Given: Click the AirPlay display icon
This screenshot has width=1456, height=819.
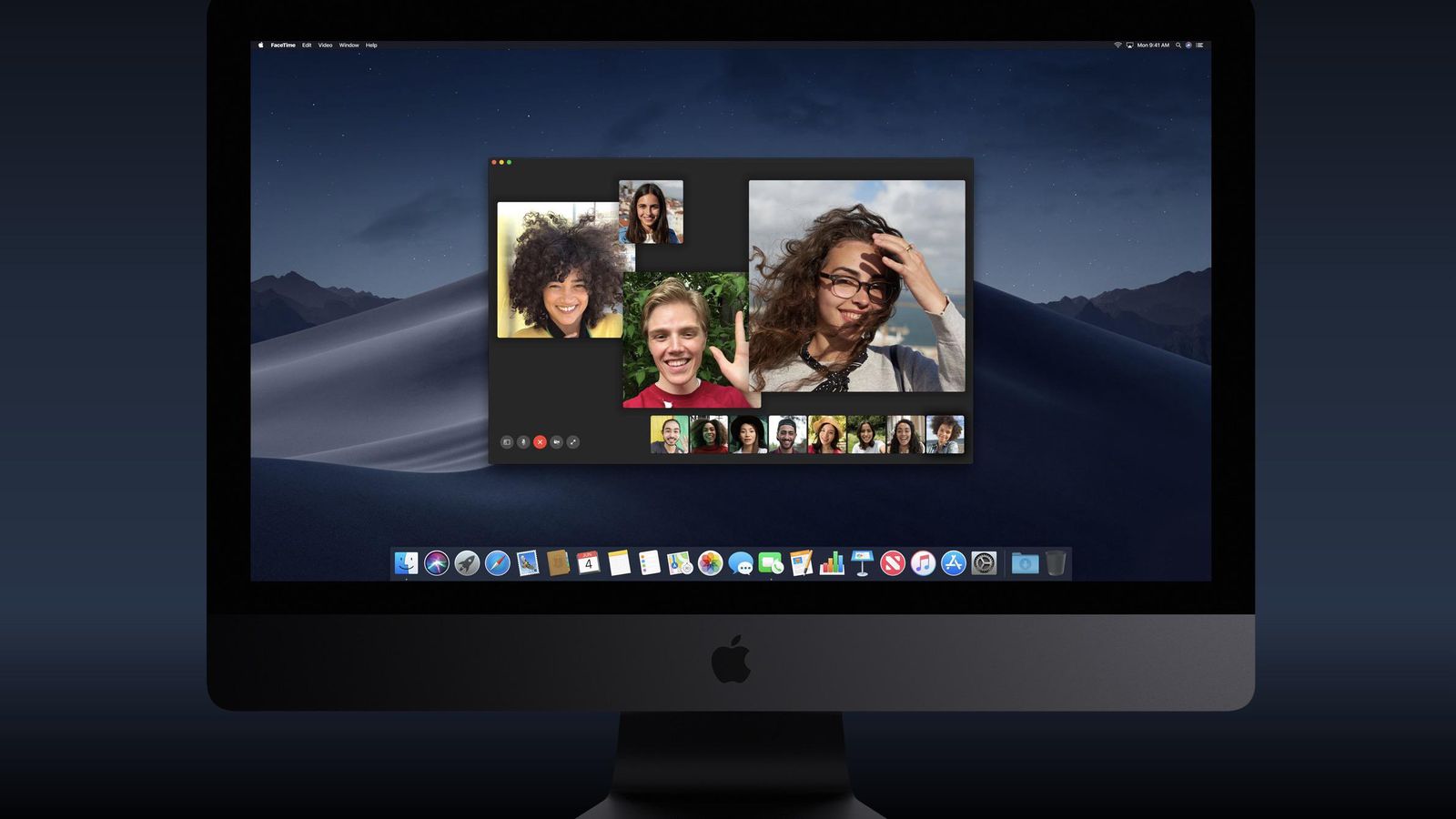Looking at the screenshot, I should tap(1129, 45).
